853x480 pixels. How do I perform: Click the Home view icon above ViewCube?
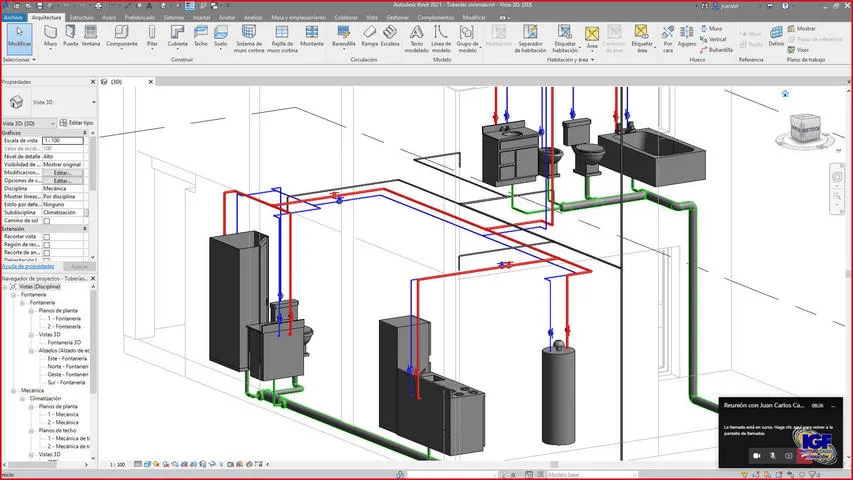tap(785, 94)
